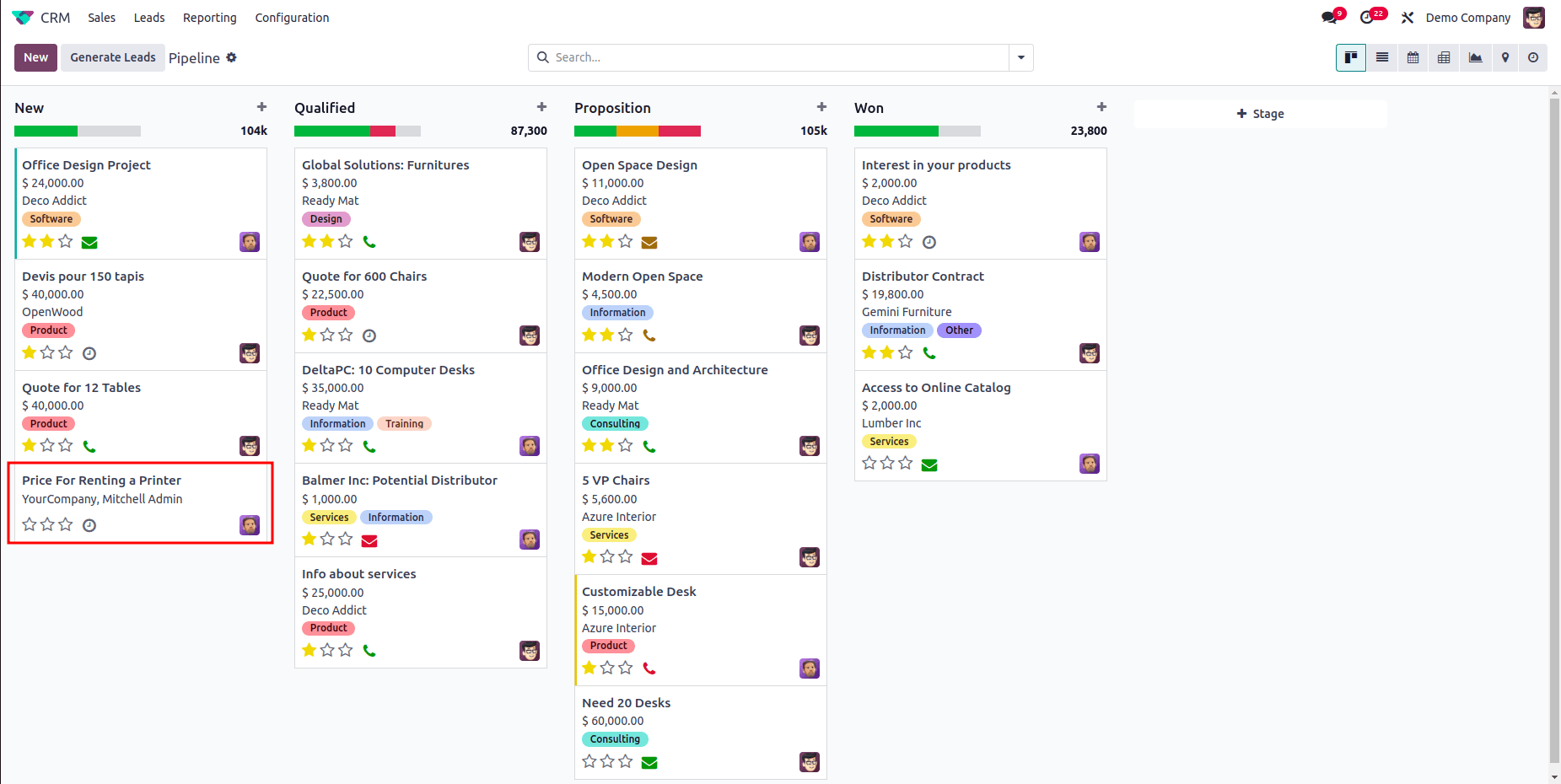The image size is (1561, 784).
Task: Switch to Pivot view
Action: [1444, 57]
